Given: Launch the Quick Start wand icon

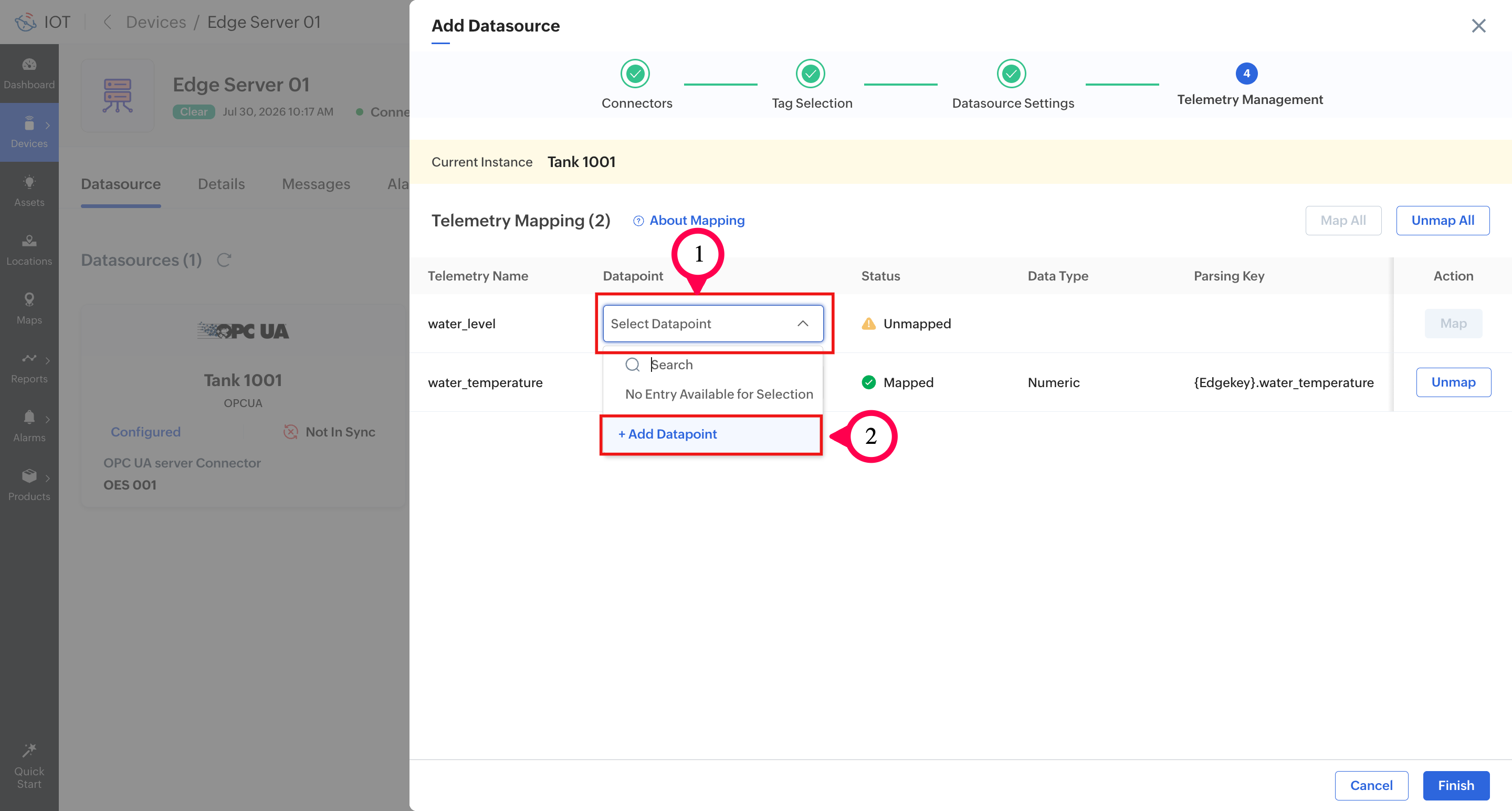Looking at the screenshot, I should (x=29, y=750).
